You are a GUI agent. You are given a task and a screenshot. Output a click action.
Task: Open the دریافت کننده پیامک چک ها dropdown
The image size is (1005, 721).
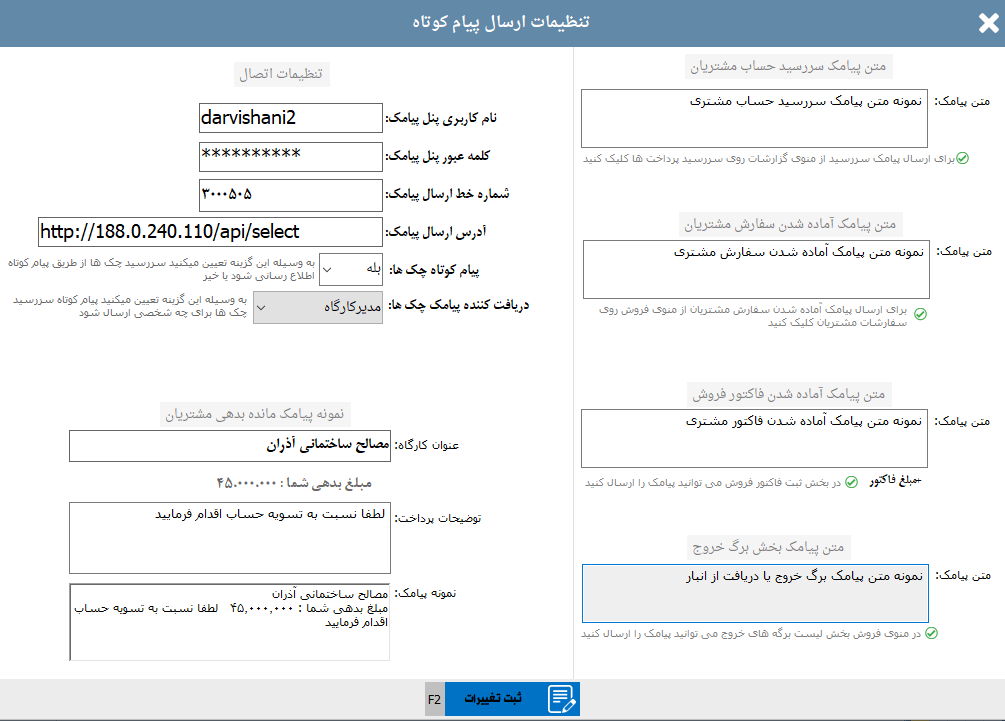tap(318, 308)
